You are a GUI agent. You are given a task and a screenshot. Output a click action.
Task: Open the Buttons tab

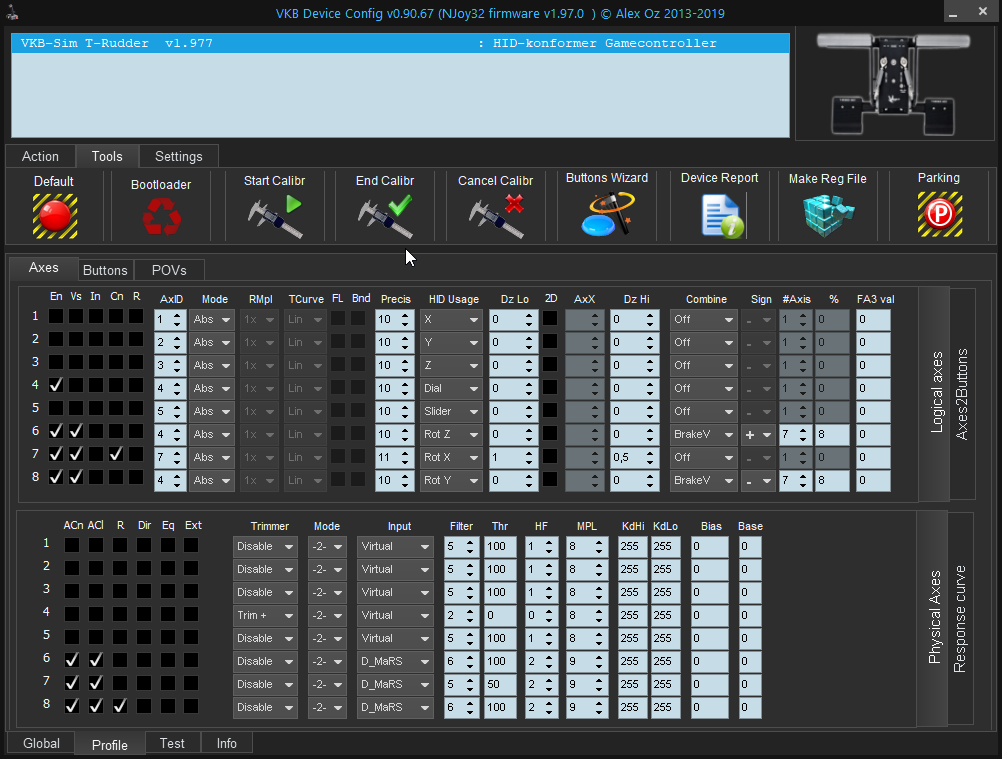105,270
